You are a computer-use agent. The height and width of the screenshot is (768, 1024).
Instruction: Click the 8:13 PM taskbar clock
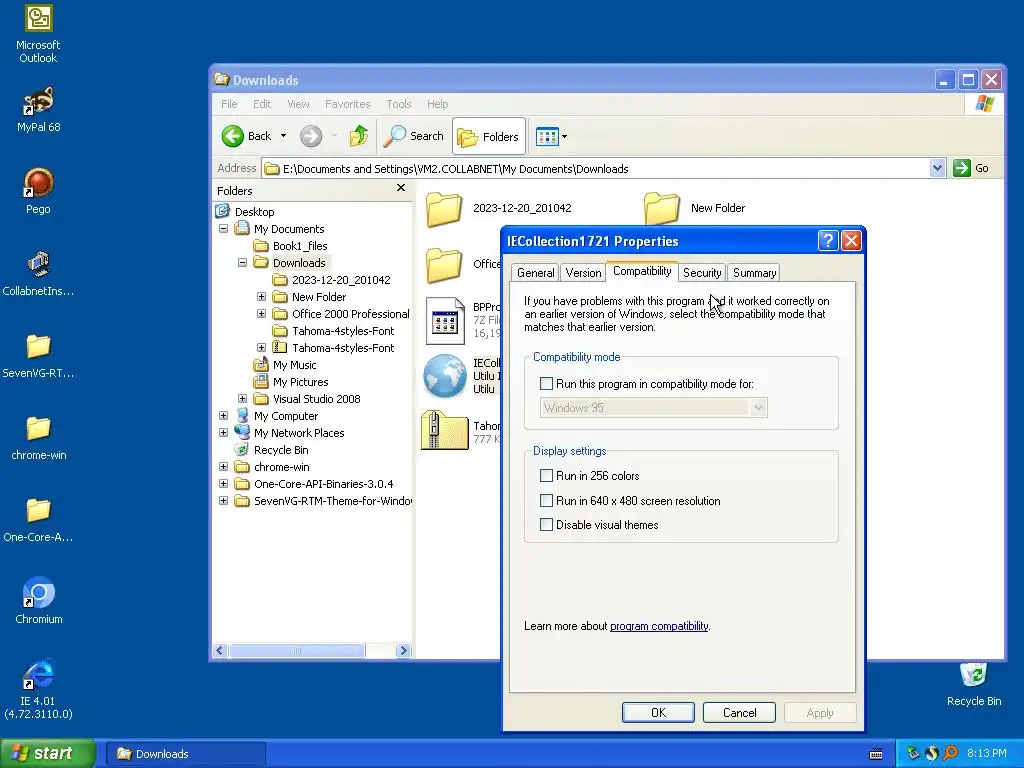click(x=986, y=753)
